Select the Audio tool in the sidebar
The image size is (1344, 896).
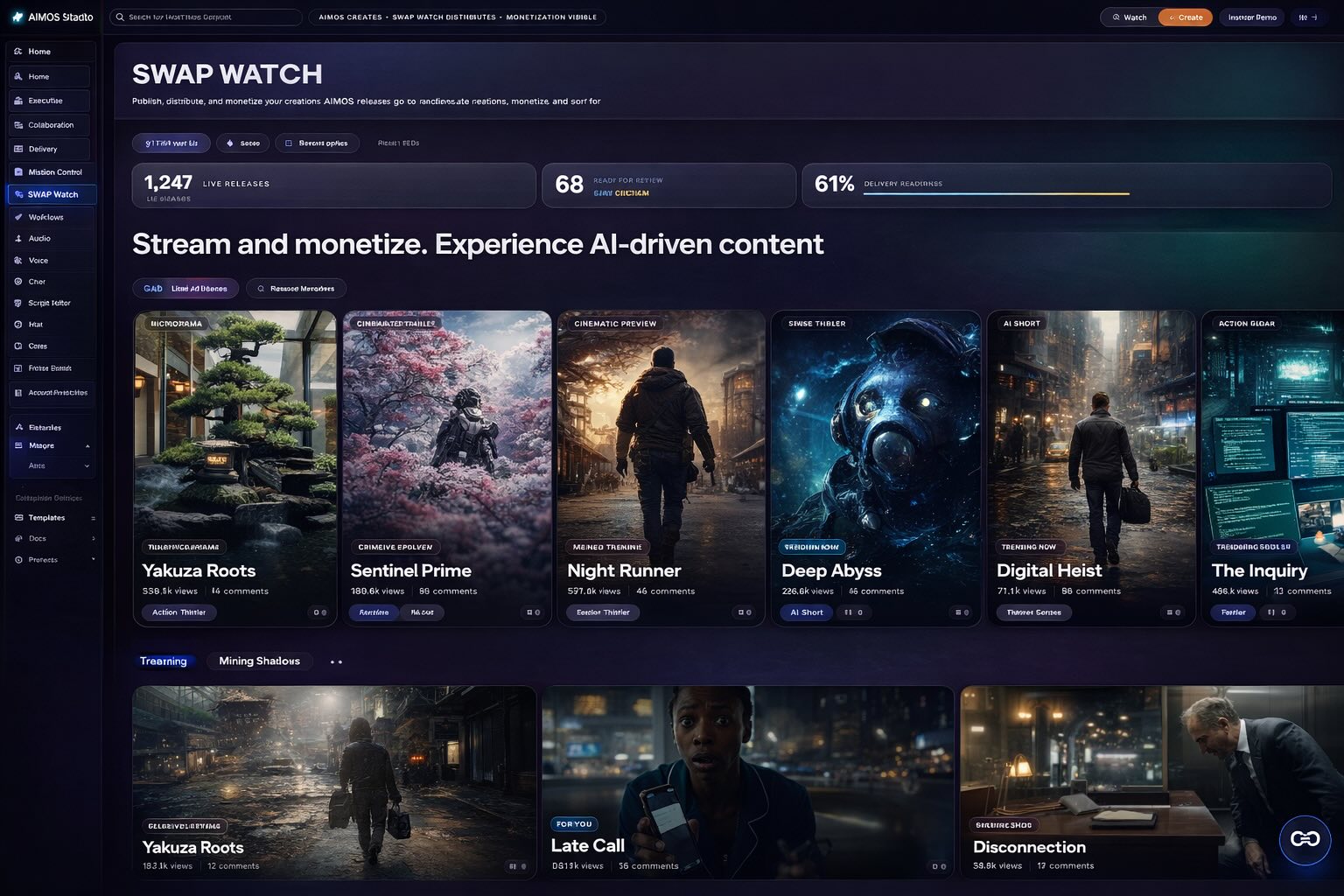coord(40,238)
